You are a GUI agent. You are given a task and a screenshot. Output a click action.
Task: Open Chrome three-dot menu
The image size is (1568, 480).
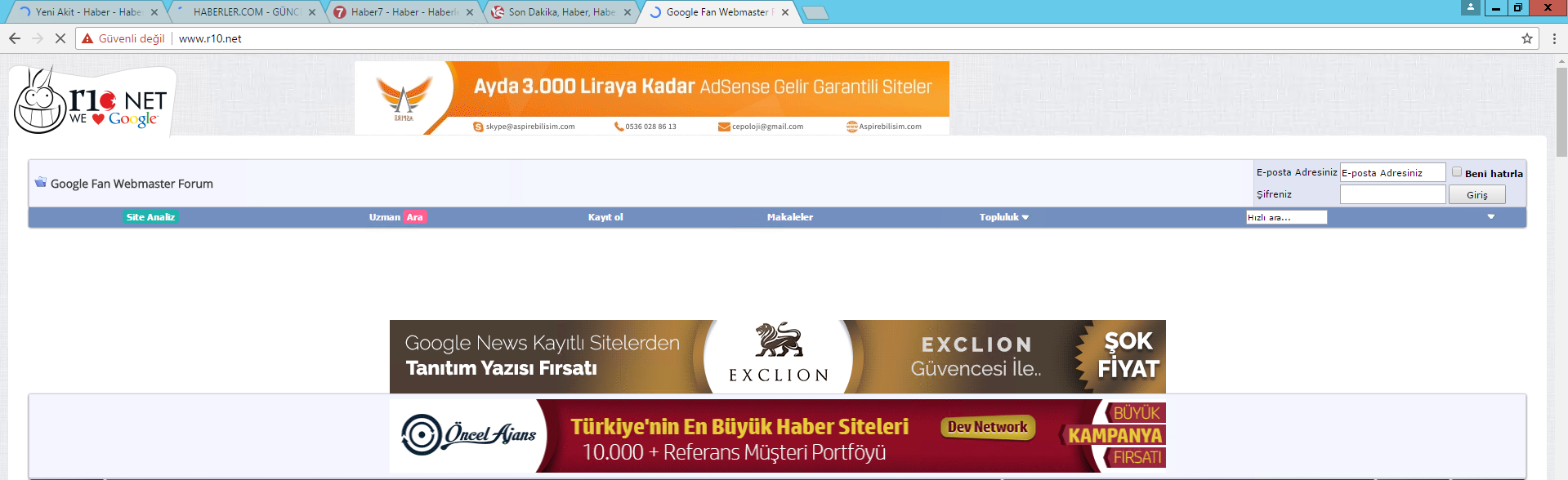1554,38
